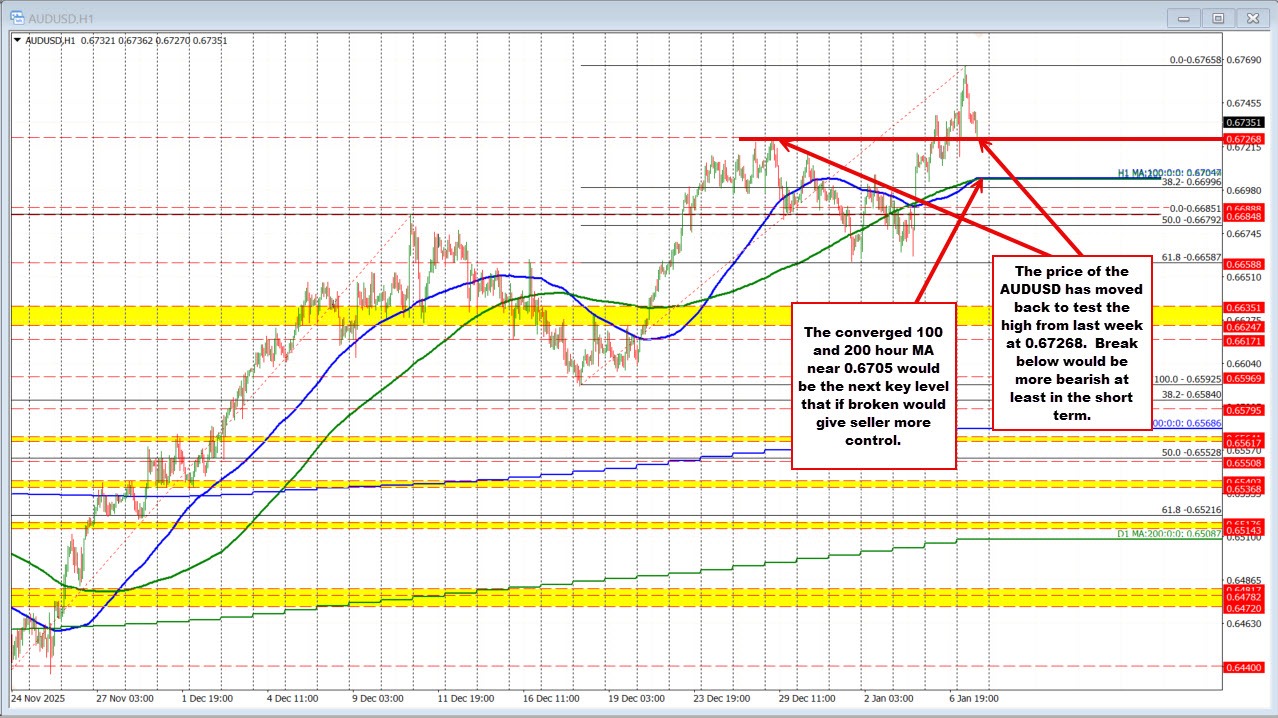The image size is (1278, 718).
Task: Click the red resistance line at 0.67268
Action: 880,139
